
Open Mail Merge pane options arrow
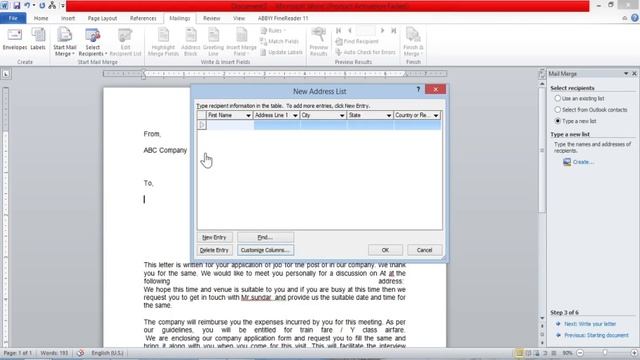point(626,73)
